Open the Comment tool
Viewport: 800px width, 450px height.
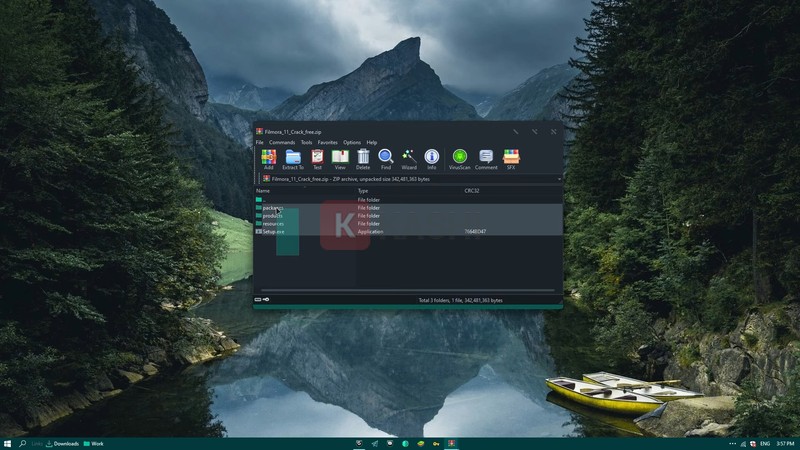click(x=486, y=157)
